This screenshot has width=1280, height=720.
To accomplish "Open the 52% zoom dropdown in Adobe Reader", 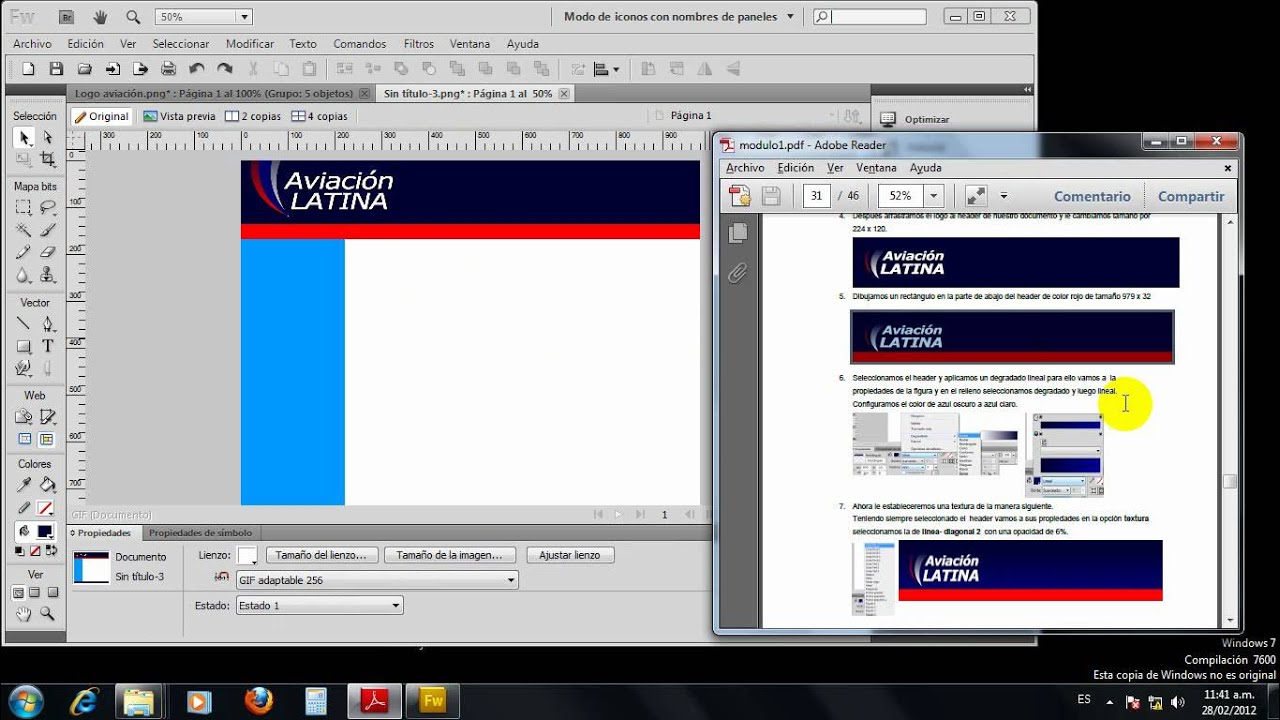I will pyautogui.click(x=934, y=196).
